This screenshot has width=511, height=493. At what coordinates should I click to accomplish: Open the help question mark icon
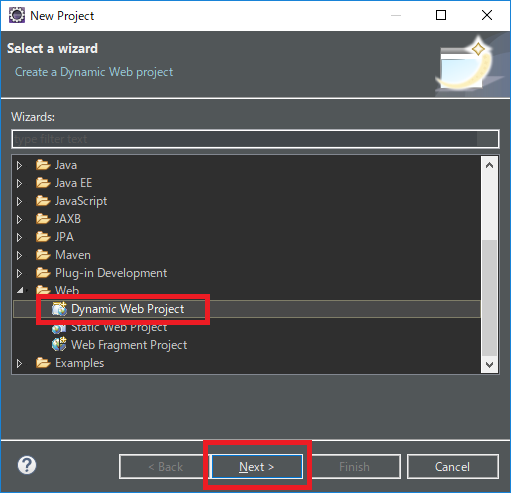[27, 465]
